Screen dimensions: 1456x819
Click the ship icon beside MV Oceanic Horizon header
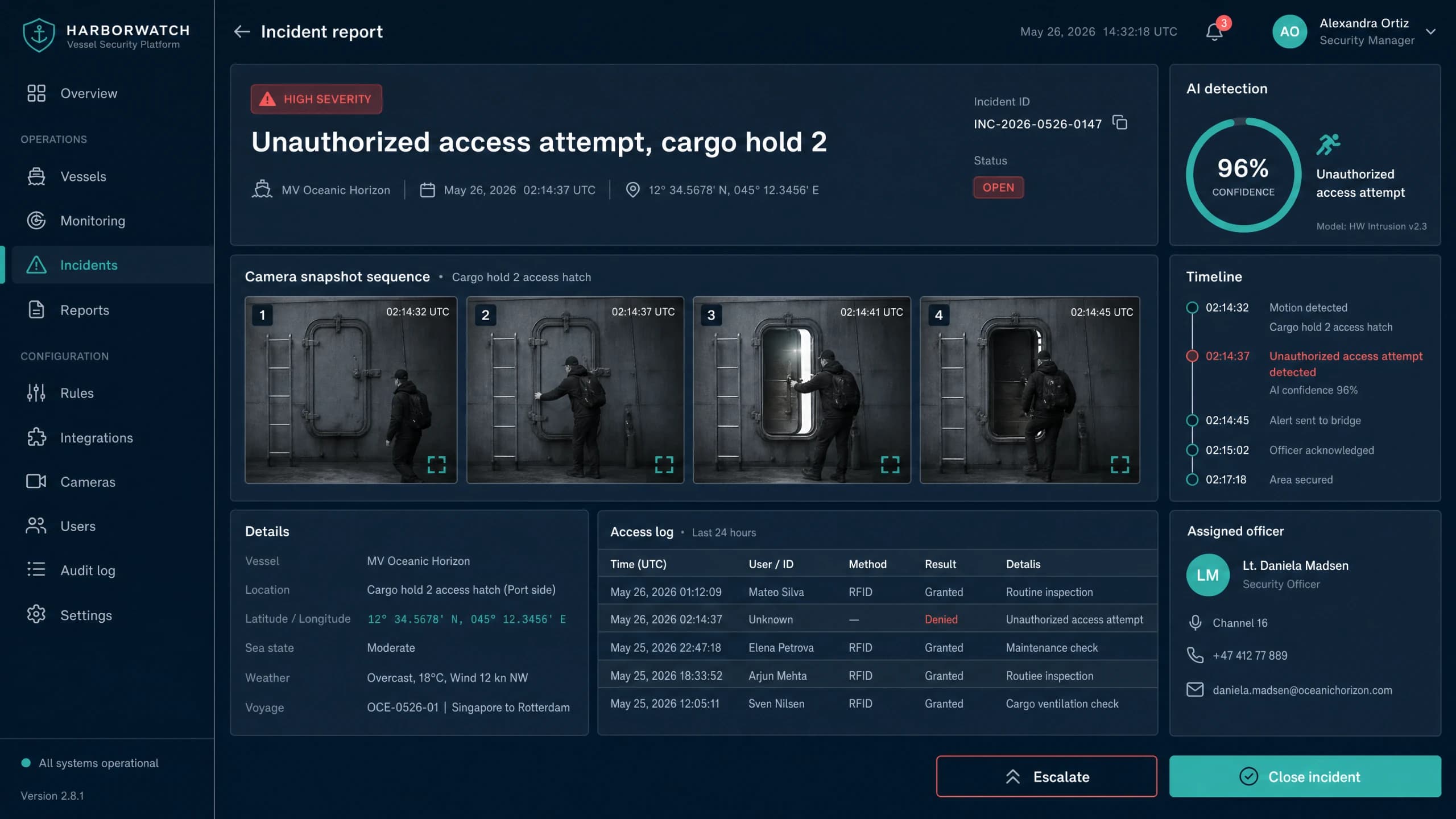(262, 189)
